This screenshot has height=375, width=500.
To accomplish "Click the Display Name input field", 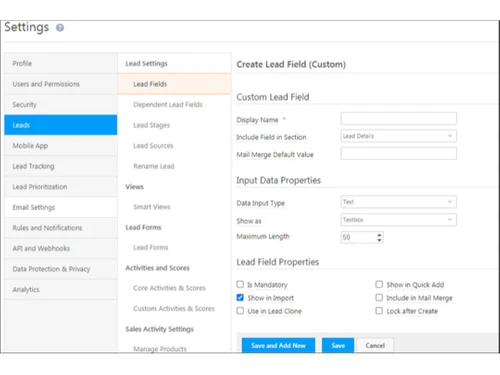I will 399,119.
